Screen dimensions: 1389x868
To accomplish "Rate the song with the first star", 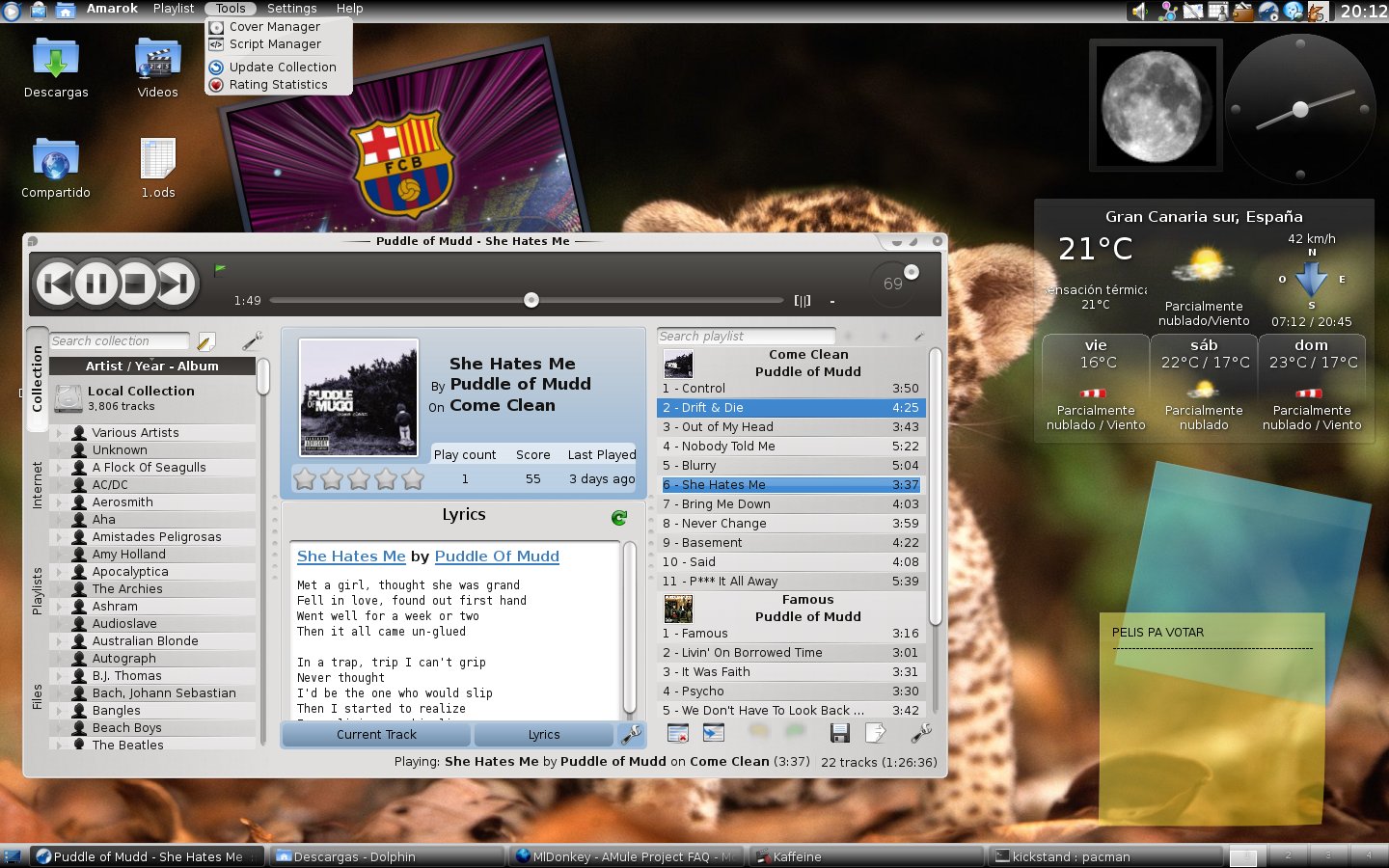I will (x=305, y=478).
